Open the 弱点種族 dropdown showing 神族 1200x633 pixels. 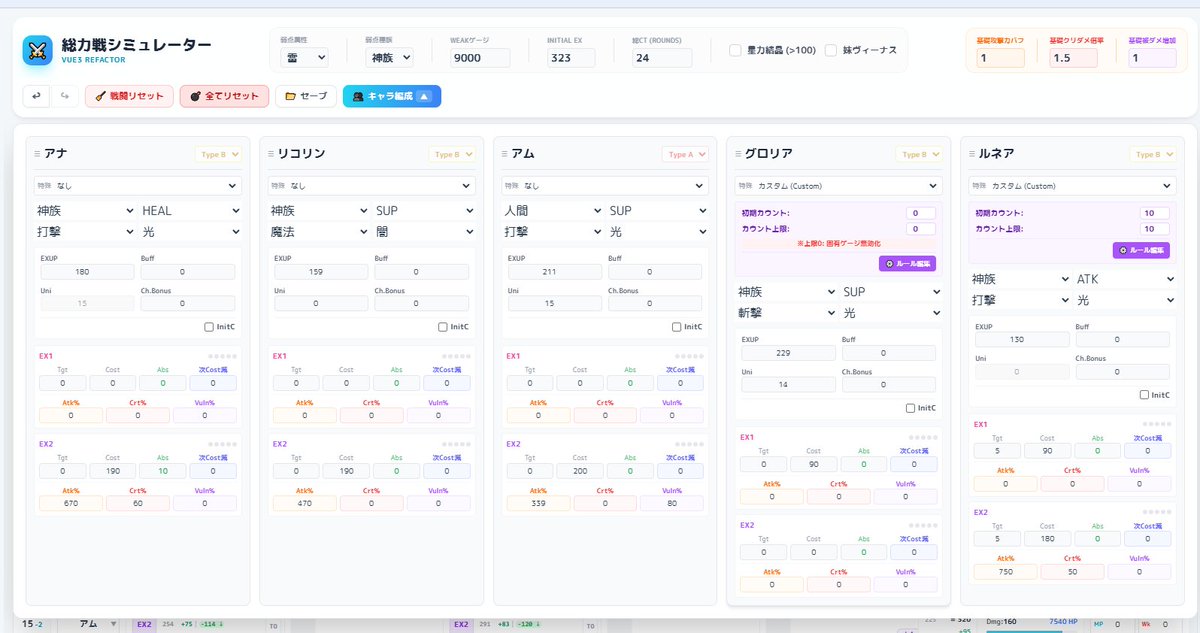[x=389, y=58]
